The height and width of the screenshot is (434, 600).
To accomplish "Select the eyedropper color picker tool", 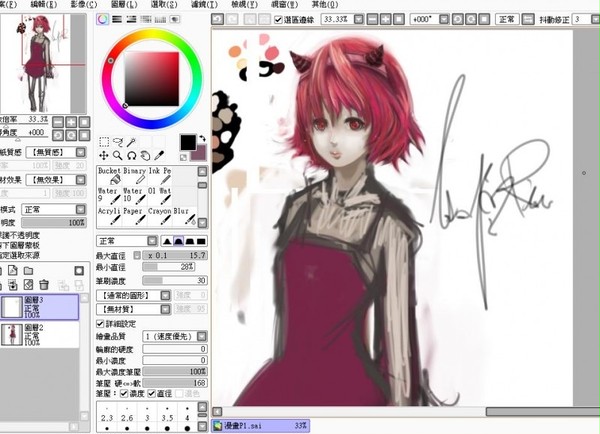I will 159,155.
